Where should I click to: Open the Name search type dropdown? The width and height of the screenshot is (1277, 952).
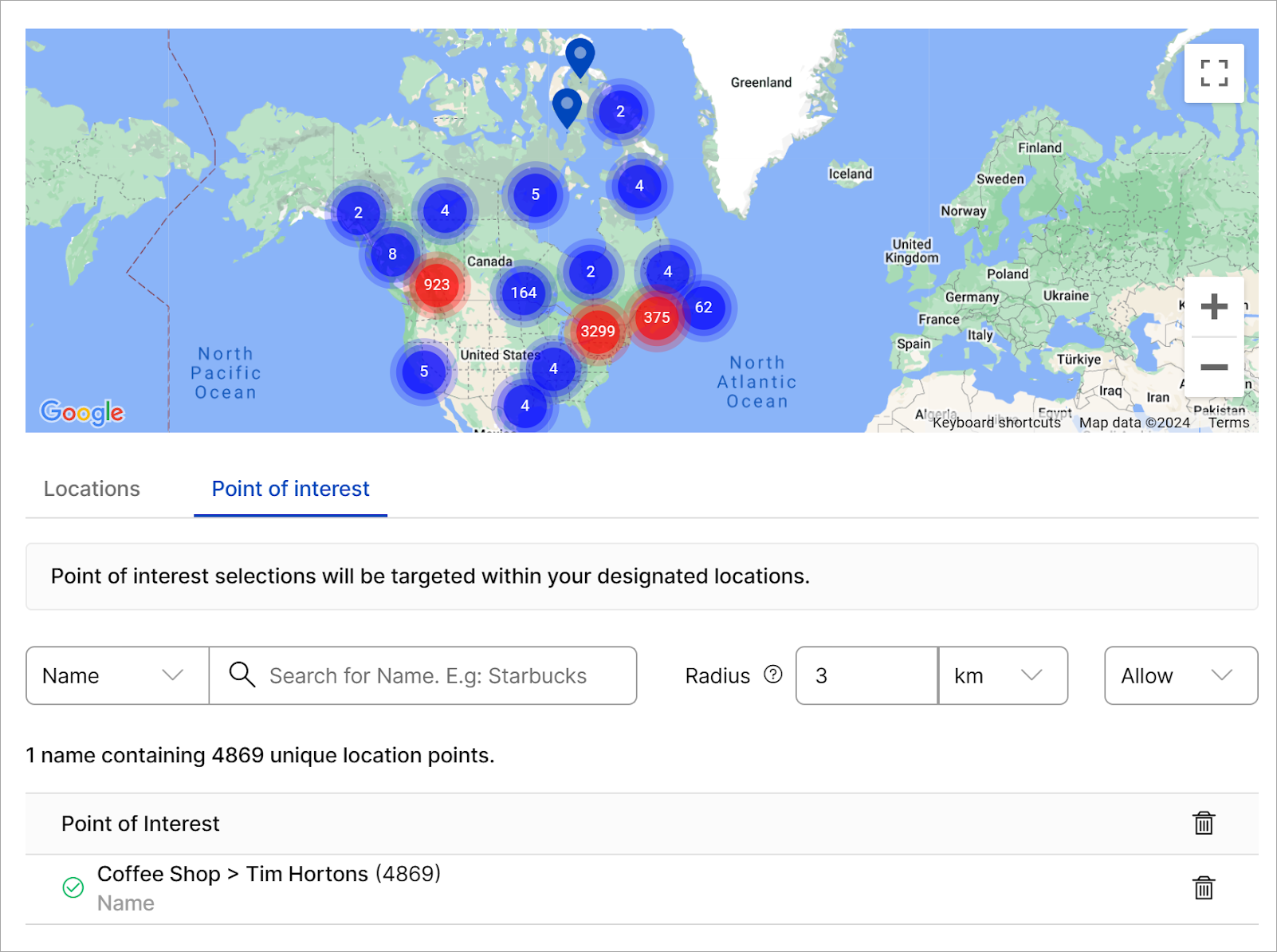(117, 675)
